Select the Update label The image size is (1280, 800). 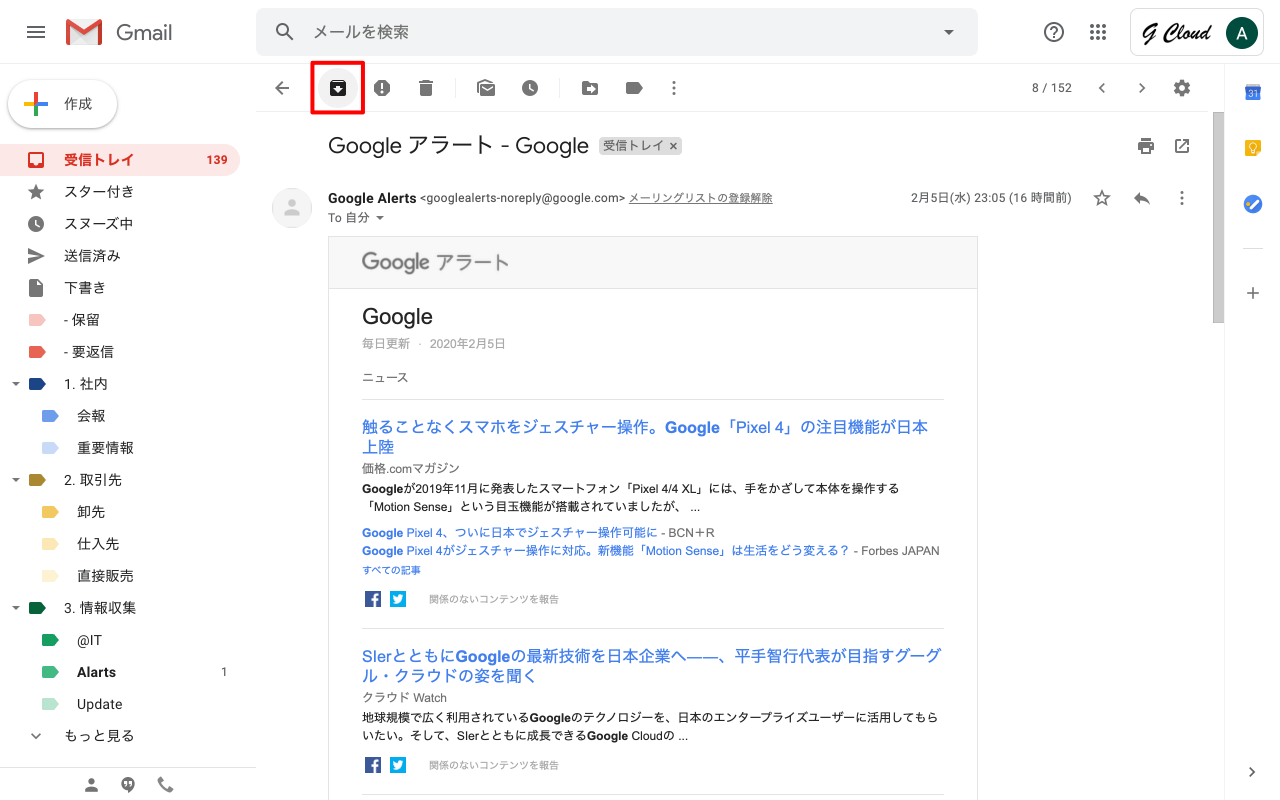[120, 704]
